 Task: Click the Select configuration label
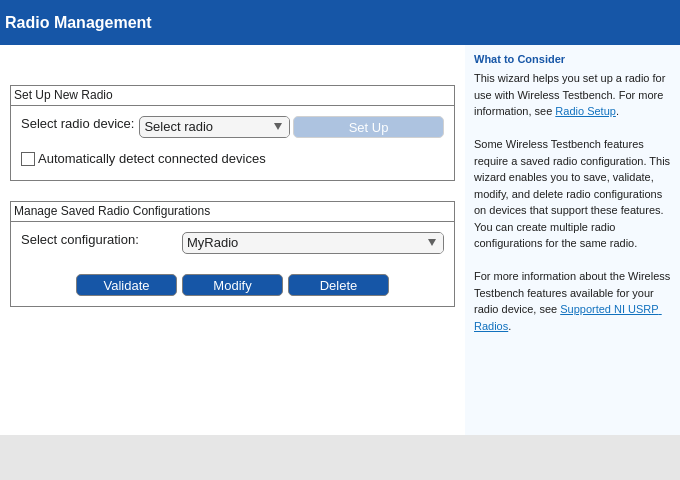pos(80,240)
